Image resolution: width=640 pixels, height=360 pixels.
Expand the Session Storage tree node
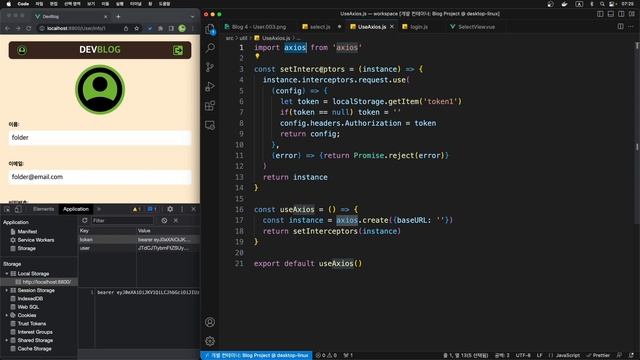coord(7,290)
